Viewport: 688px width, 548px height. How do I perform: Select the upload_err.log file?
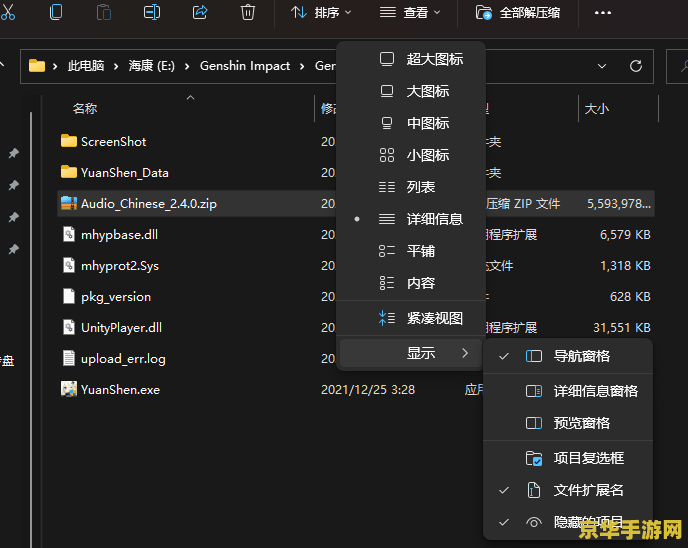tap(123, 359)
